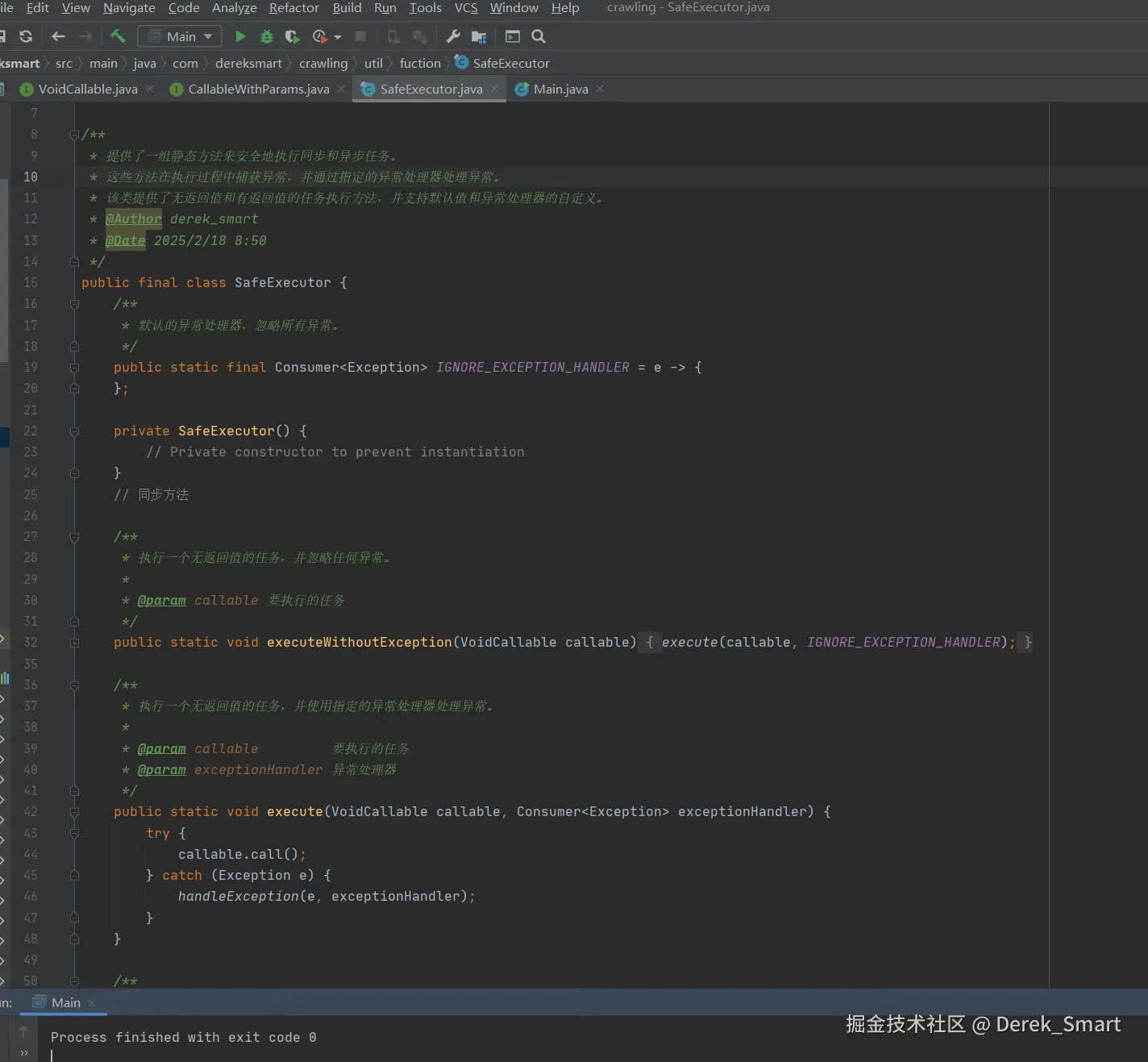
Task: Close the VoidCallable.java tab
Action: click(x=150, y=89)
